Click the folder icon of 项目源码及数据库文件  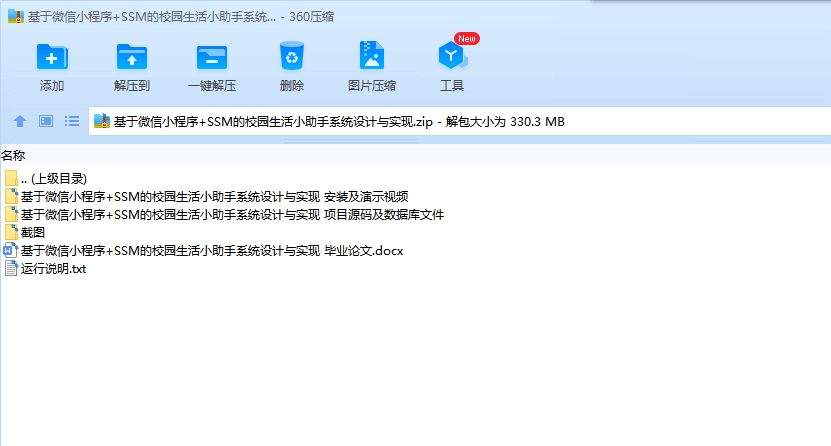(x=11, y=215)
